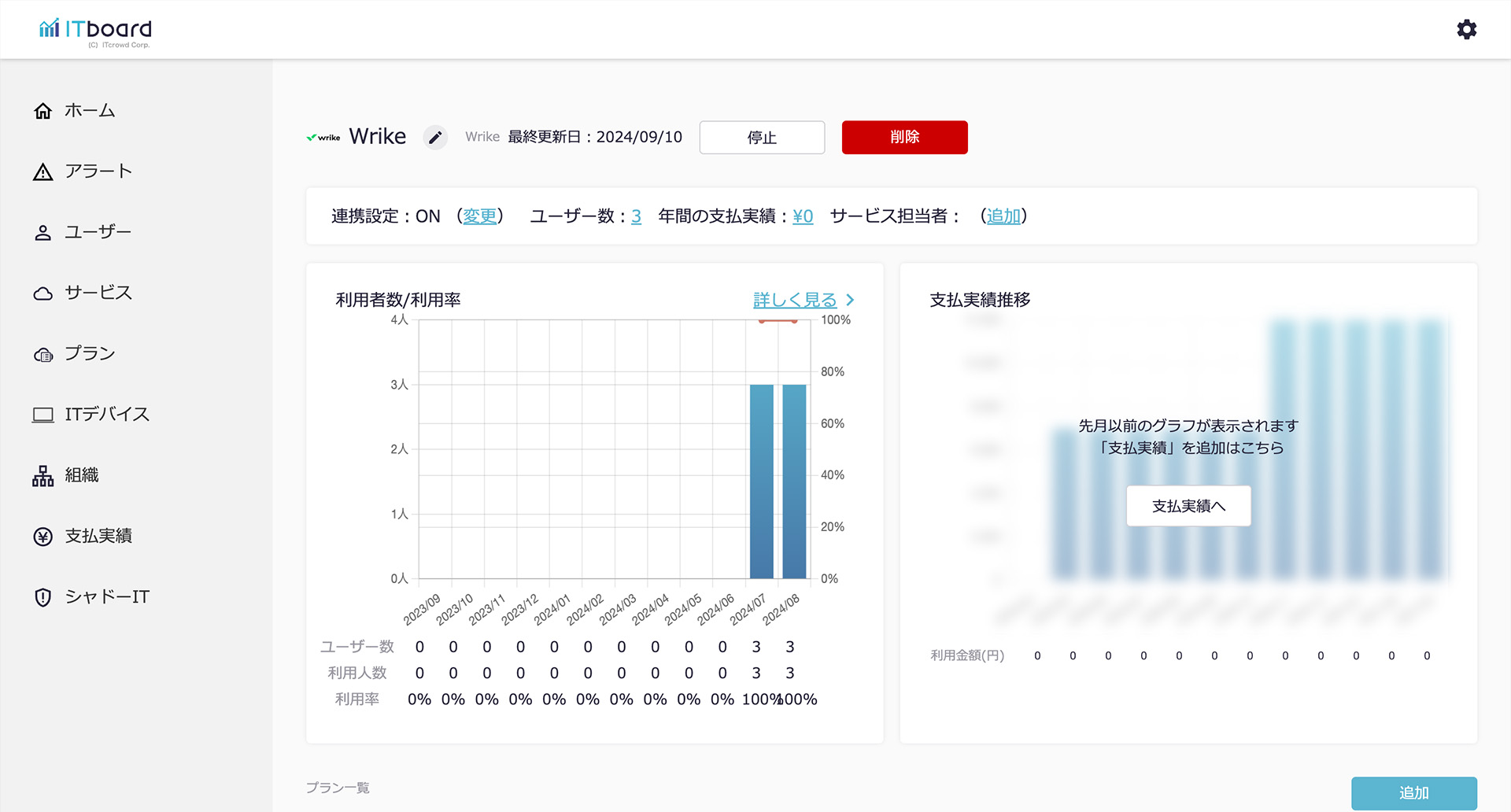Click the yen payment record icon

(43, 537)
